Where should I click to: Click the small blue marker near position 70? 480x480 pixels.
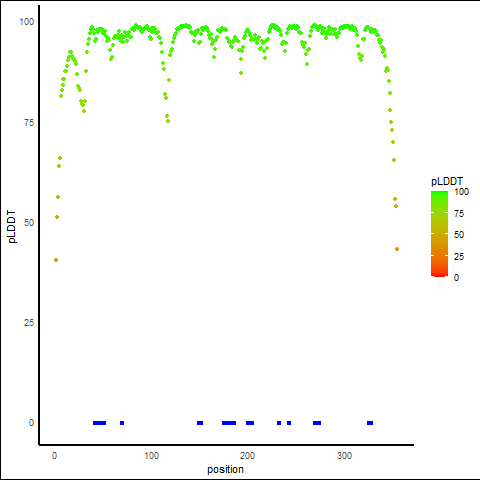122,423
